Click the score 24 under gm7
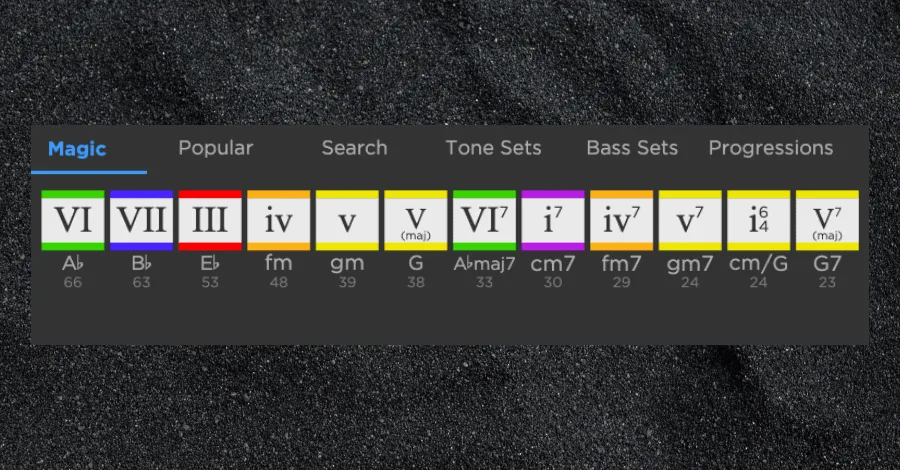The image size is (900, 470). pos(690,282)
